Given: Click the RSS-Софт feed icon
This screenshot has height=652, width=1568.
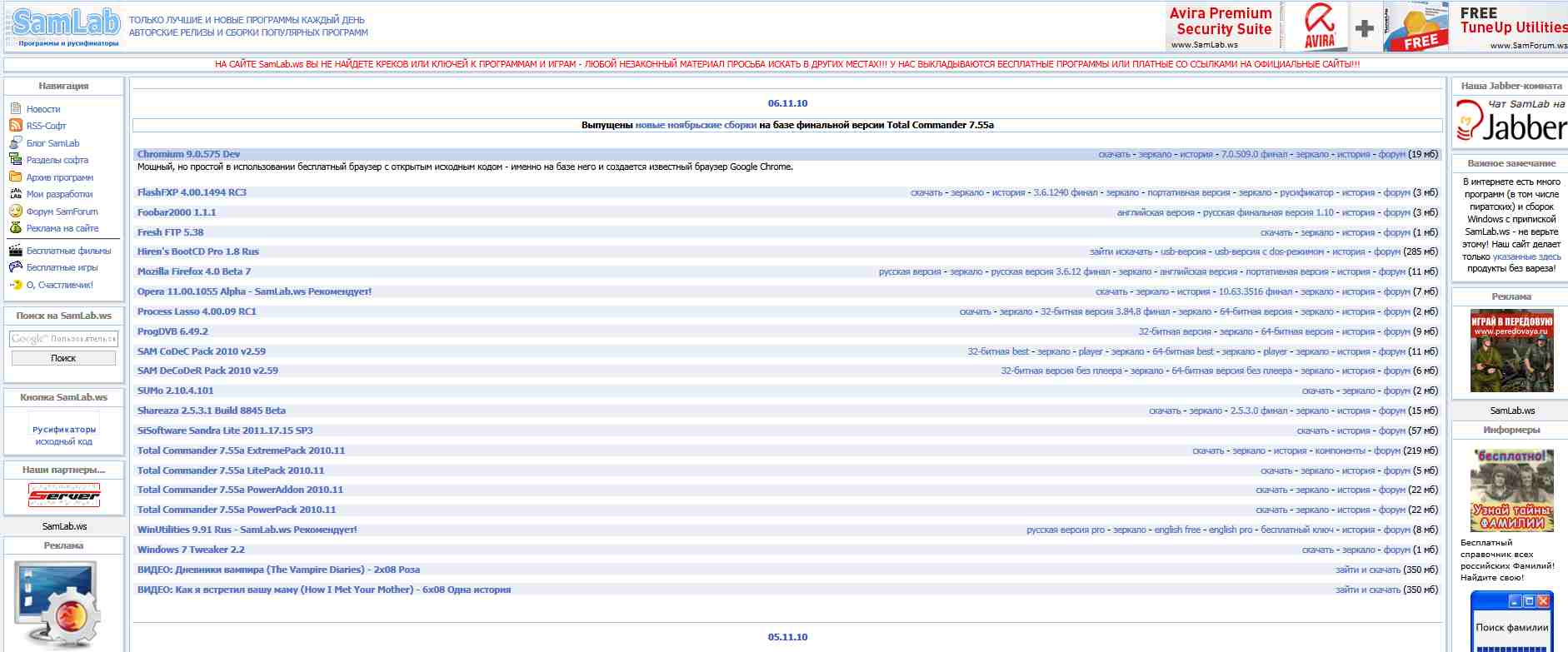Looking at the screenshot, I should click(x=16, y=125).
